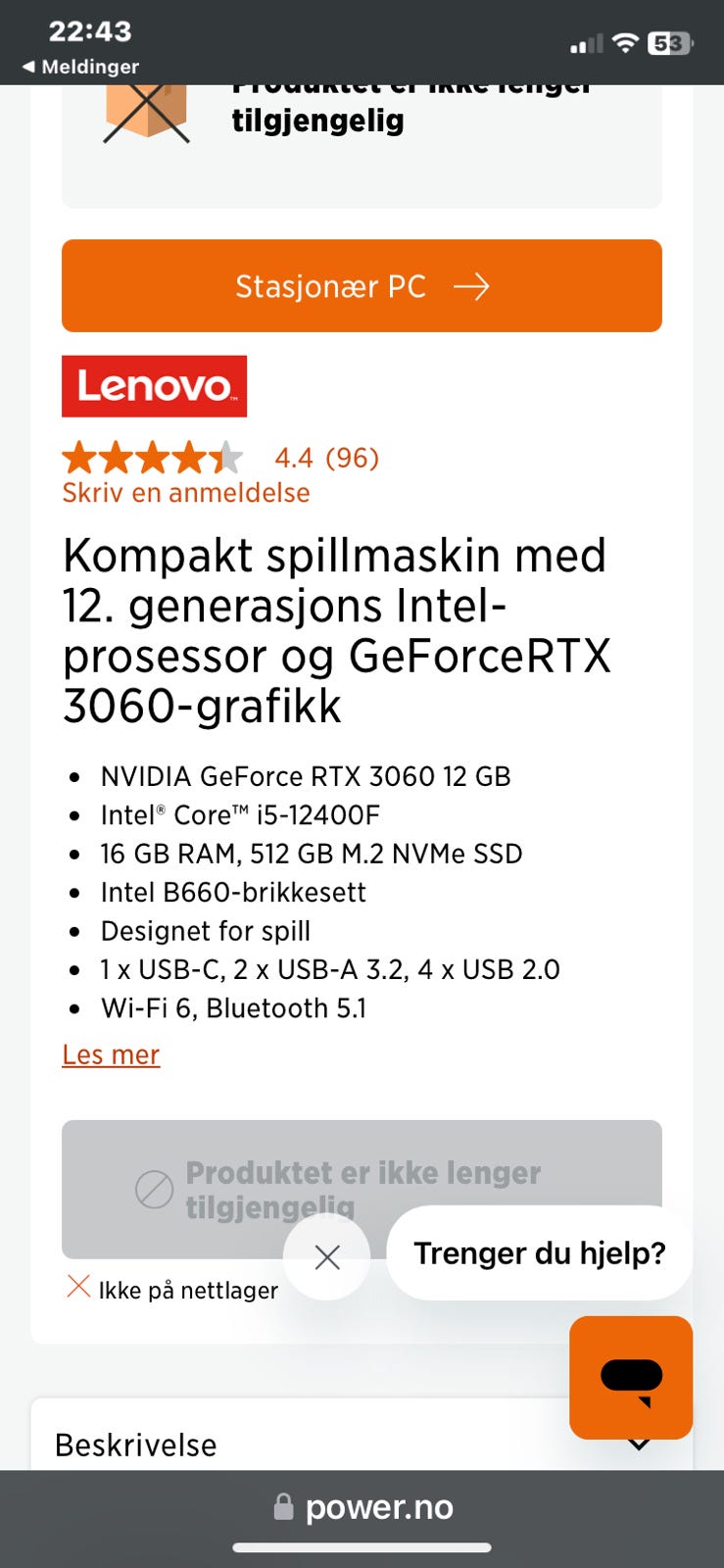Open the 'Les mer' link
Image resolution: width=724 pixels, height=1568 pixels.
[111, 1054]
